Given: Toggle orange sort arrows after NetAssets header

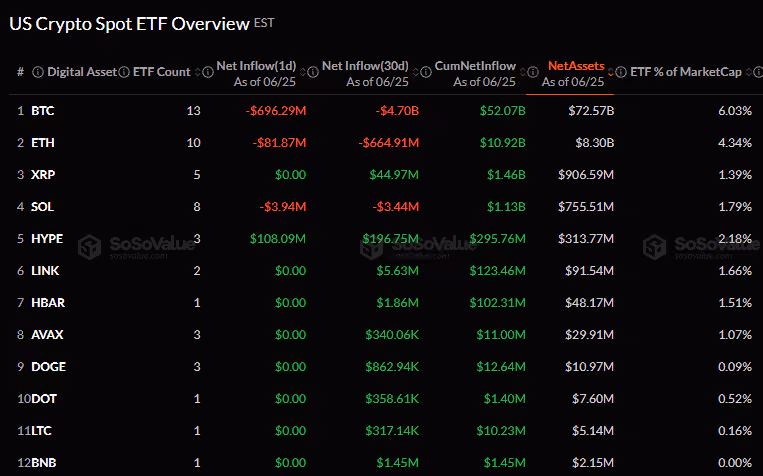Looking at the screenshot, I should click(x=611, y=72).
